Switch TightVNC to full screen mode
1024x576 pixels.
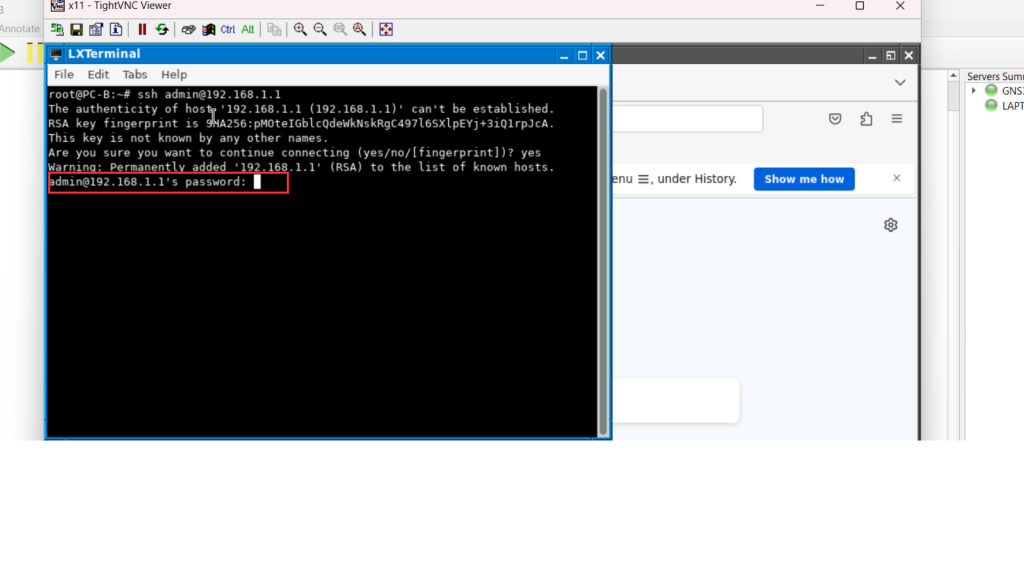point(386,30)
